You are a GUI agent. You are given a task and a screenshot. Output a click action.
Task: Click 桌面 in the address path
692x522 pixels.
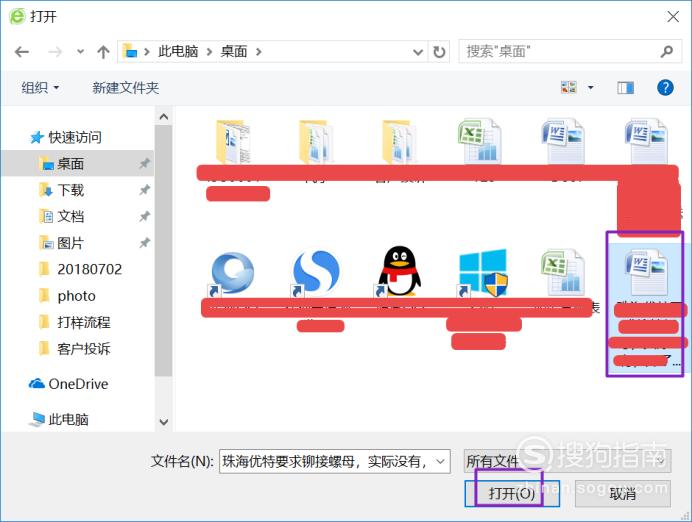(x=233, y=52)
